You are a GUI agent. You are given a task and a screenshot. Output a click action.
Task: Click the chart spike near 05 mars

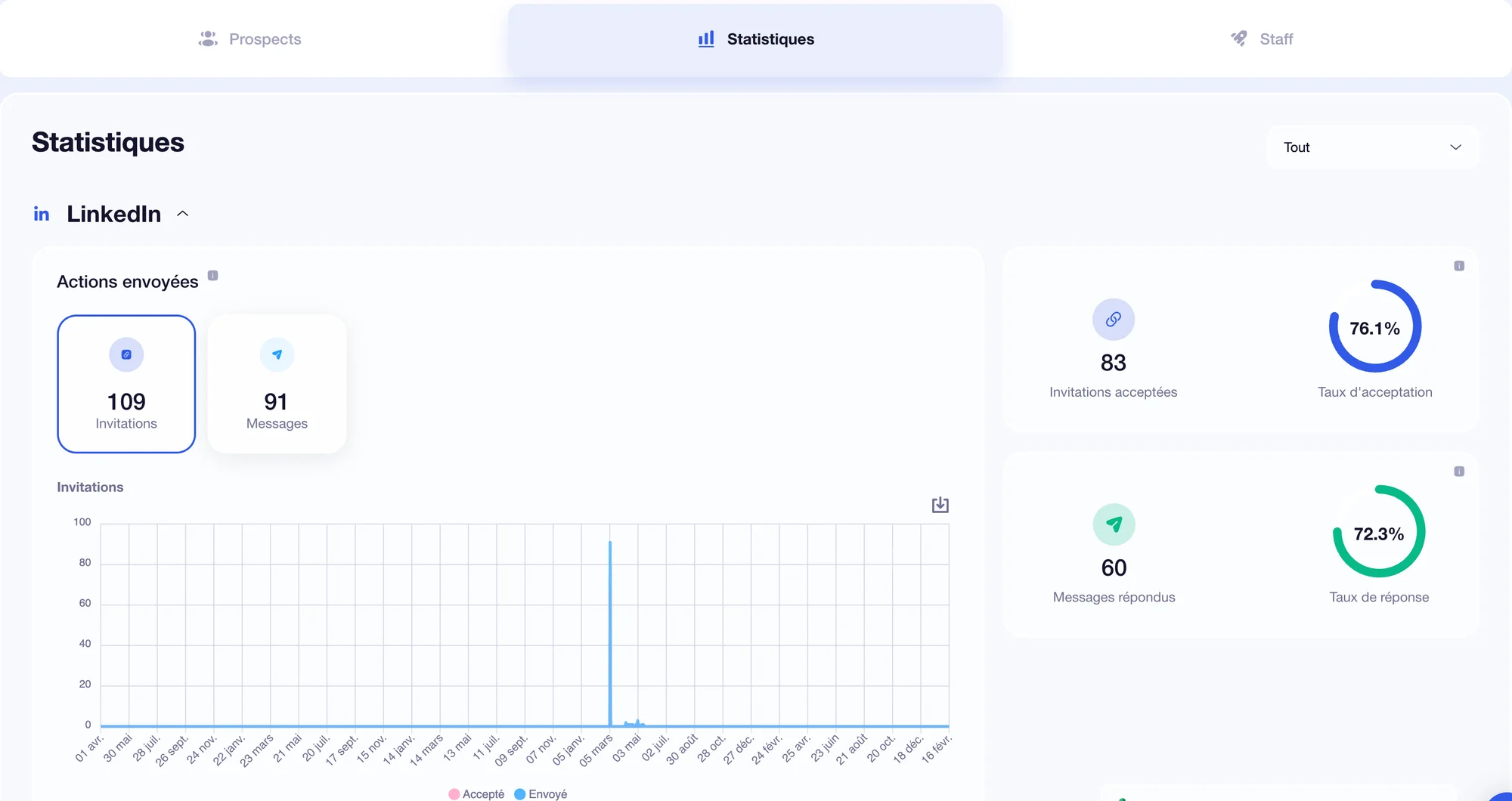610,633
